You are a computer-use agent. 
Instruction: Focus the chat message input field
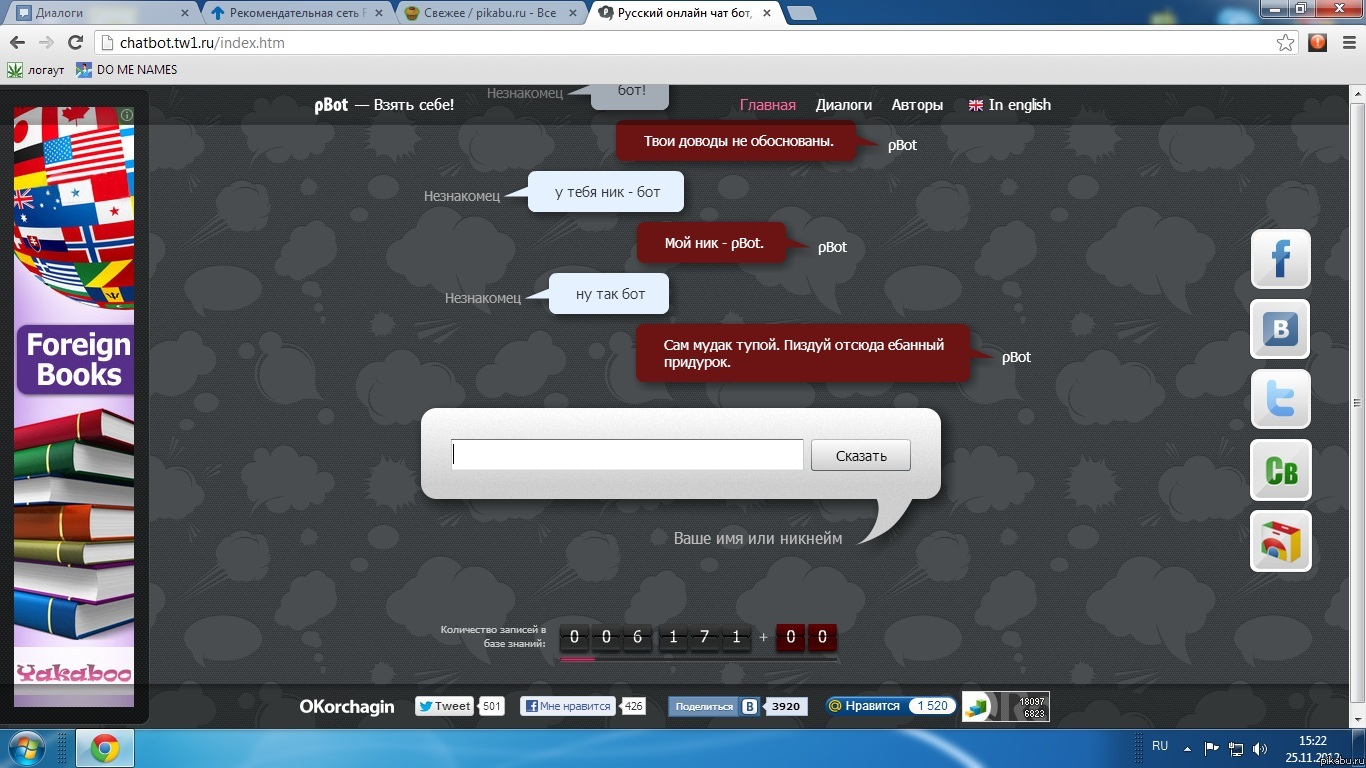click(627, 455)
